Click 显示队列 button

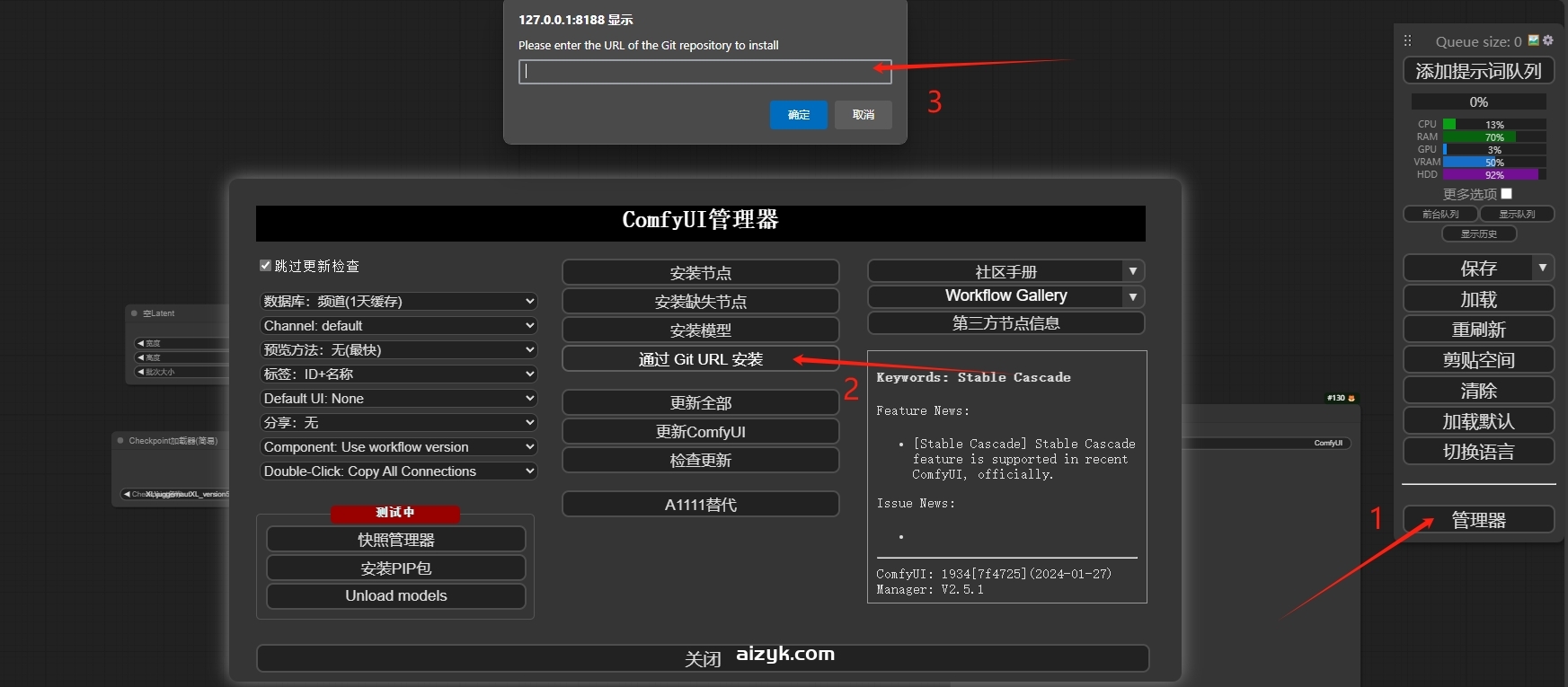pyautogui.click(x=1517, y=214)
